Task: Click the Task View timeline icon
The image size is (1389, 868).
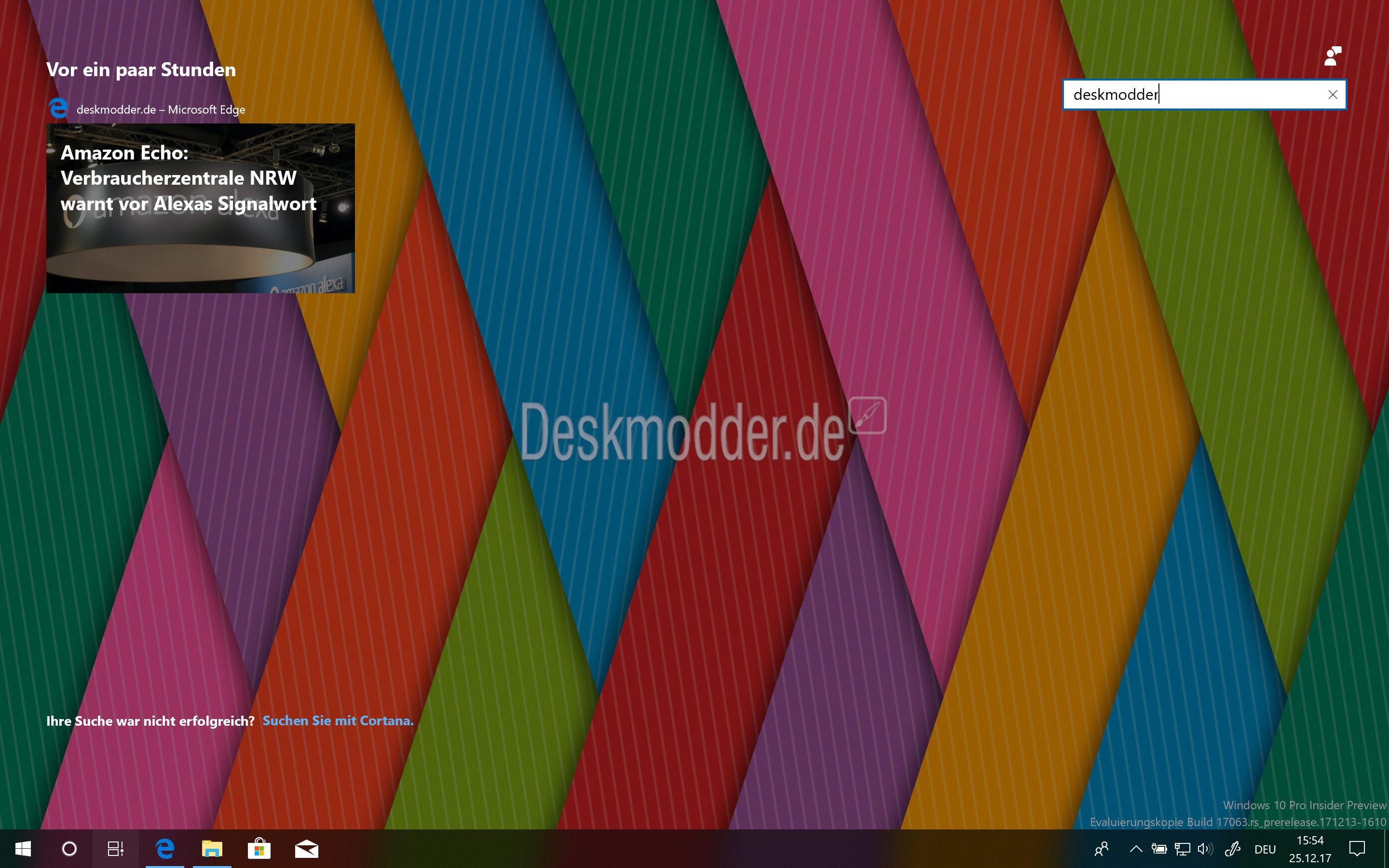Action: click(x=116, y=849)
